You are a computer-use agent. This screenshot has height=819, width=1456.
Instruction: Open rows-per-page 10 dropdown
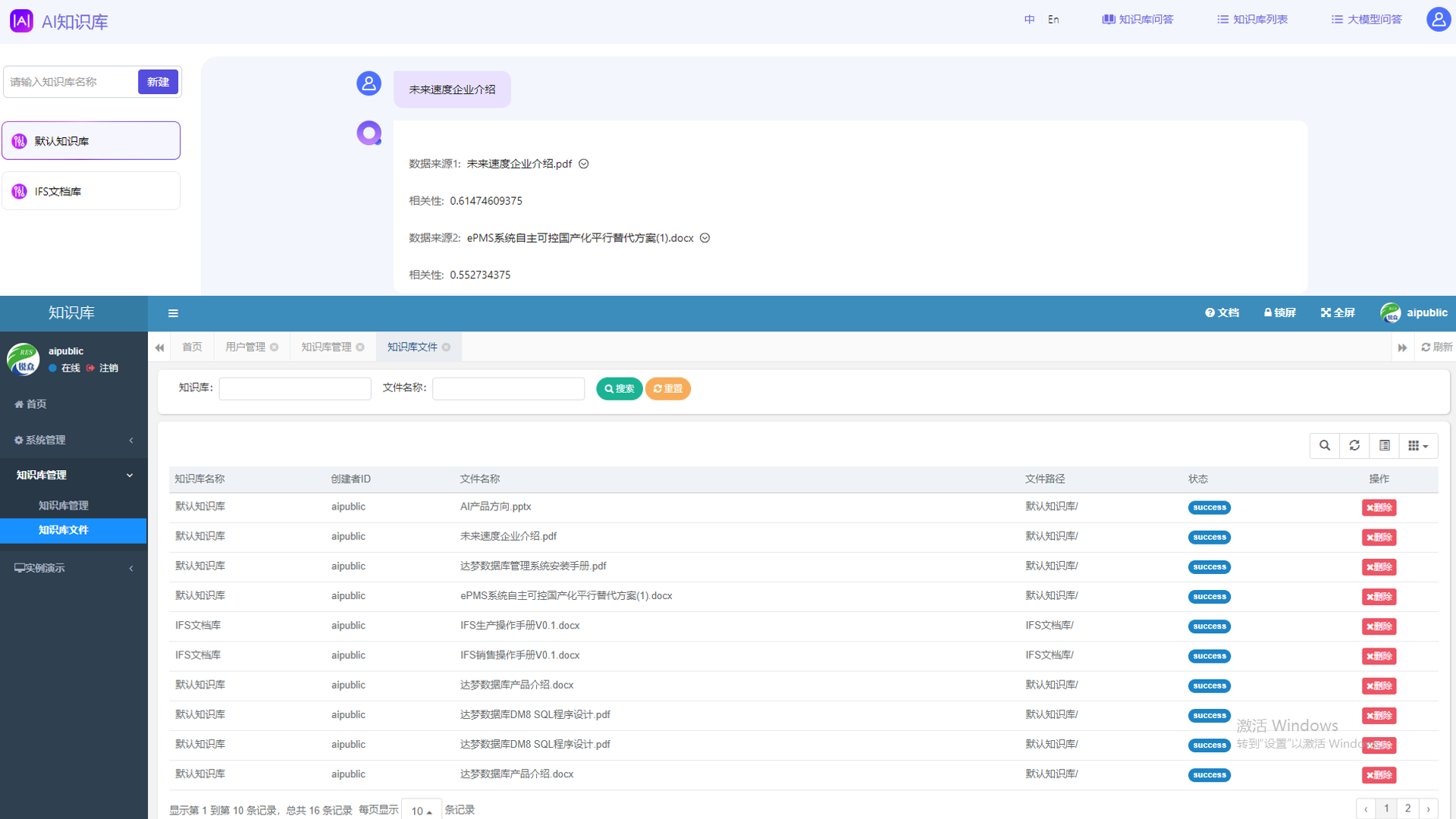[421, 811]
